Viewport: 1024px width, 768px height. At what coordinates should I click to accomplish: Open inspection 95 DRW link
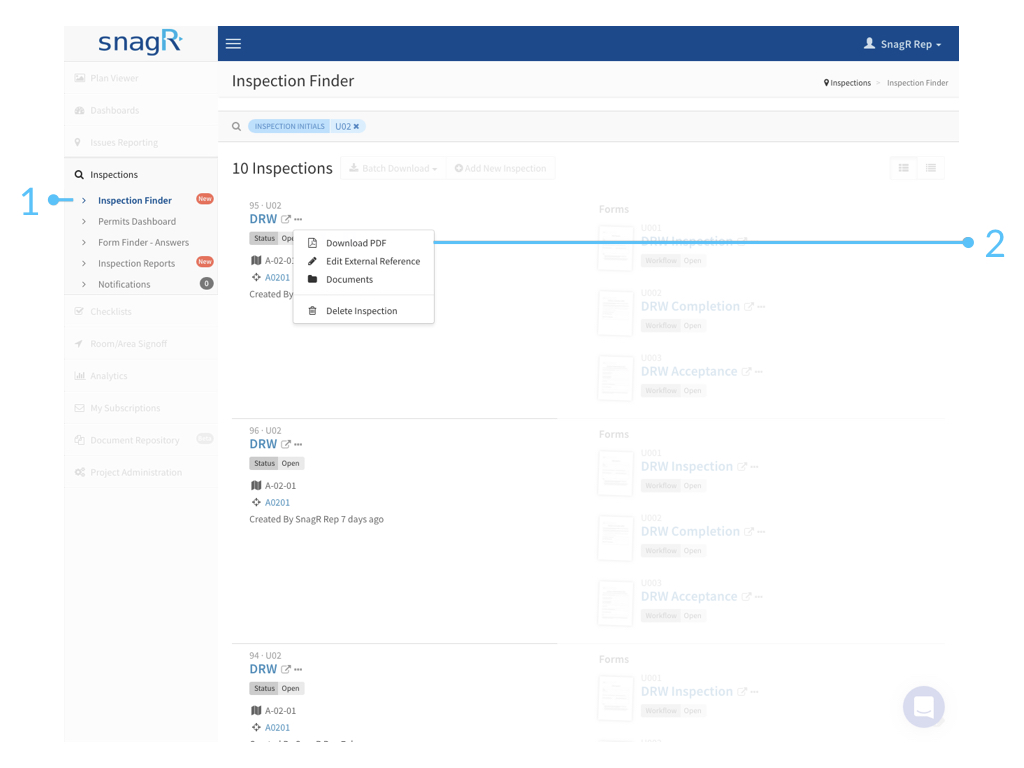pyautogui.click(x=263, y=219)
